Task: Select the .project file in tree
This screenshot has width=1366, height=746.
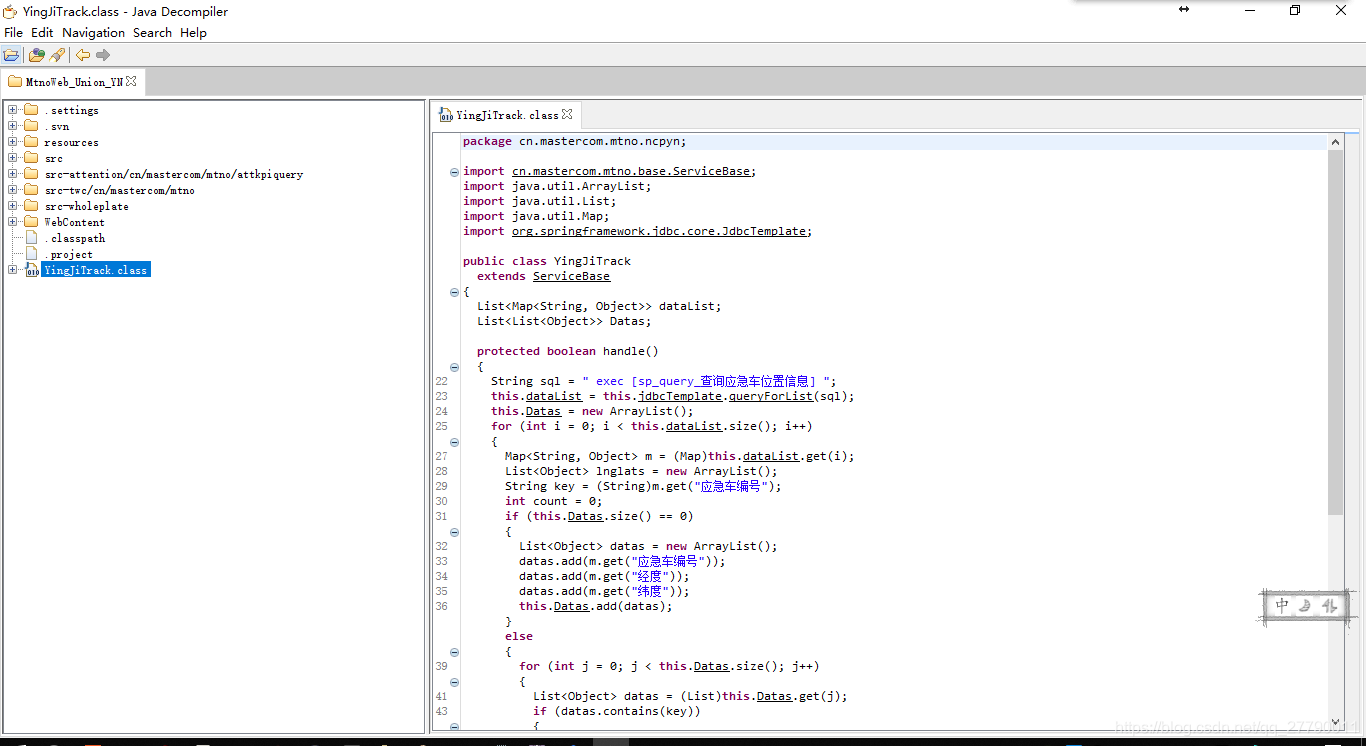Action: click(x=68, y=254)
